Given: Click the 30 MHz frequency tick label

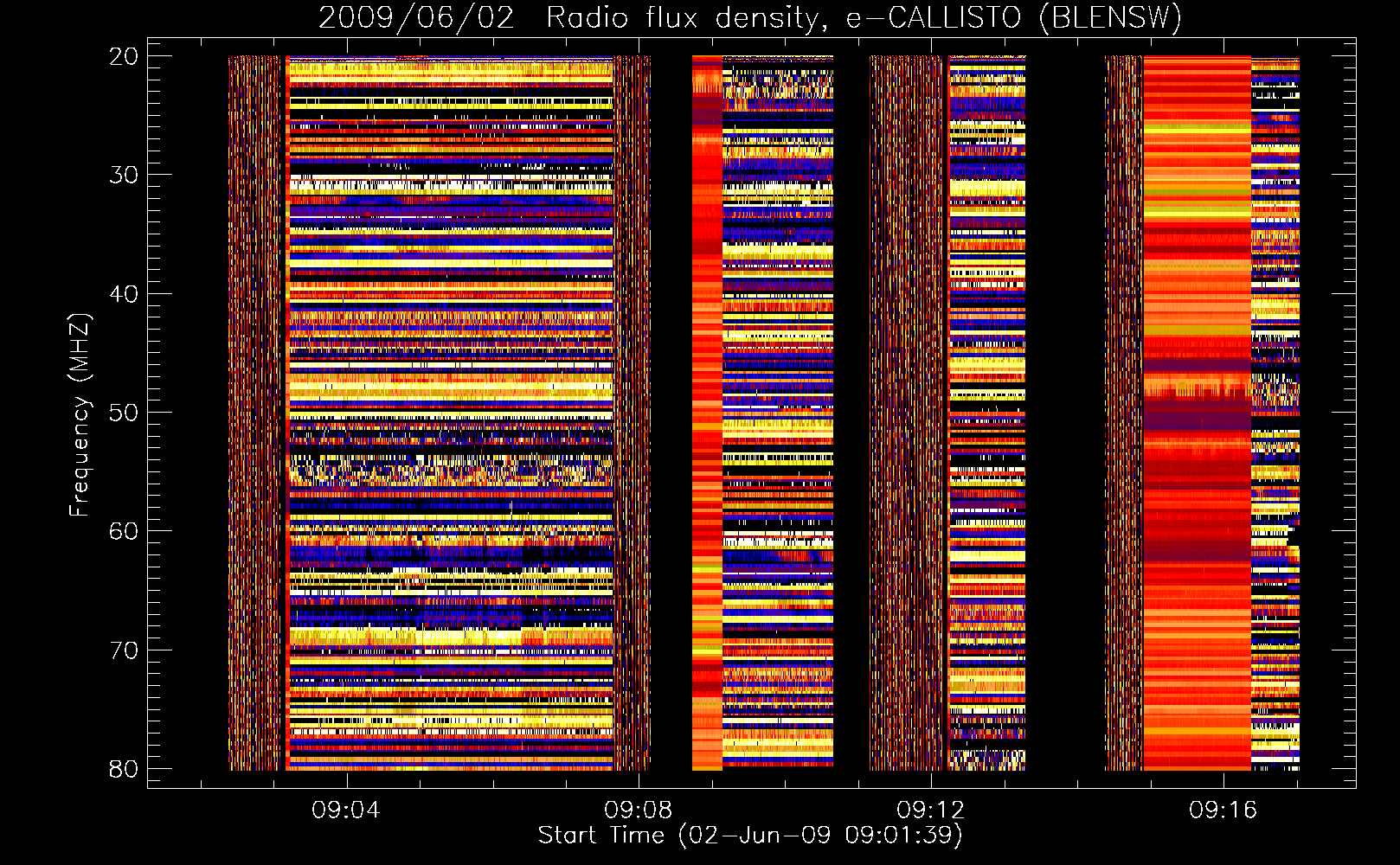Looking at the screenshot, I should click(x=124, y=175).
